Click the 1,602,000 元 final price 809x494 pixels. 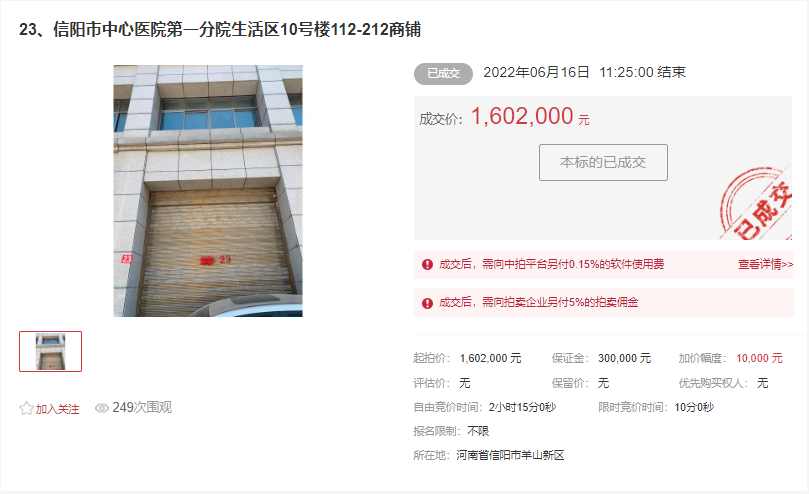click(x=530, y=117)
